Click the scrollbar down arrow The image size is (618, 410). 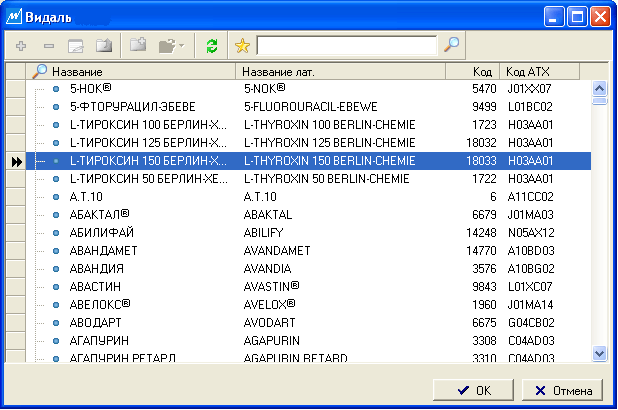click(599, 353)
